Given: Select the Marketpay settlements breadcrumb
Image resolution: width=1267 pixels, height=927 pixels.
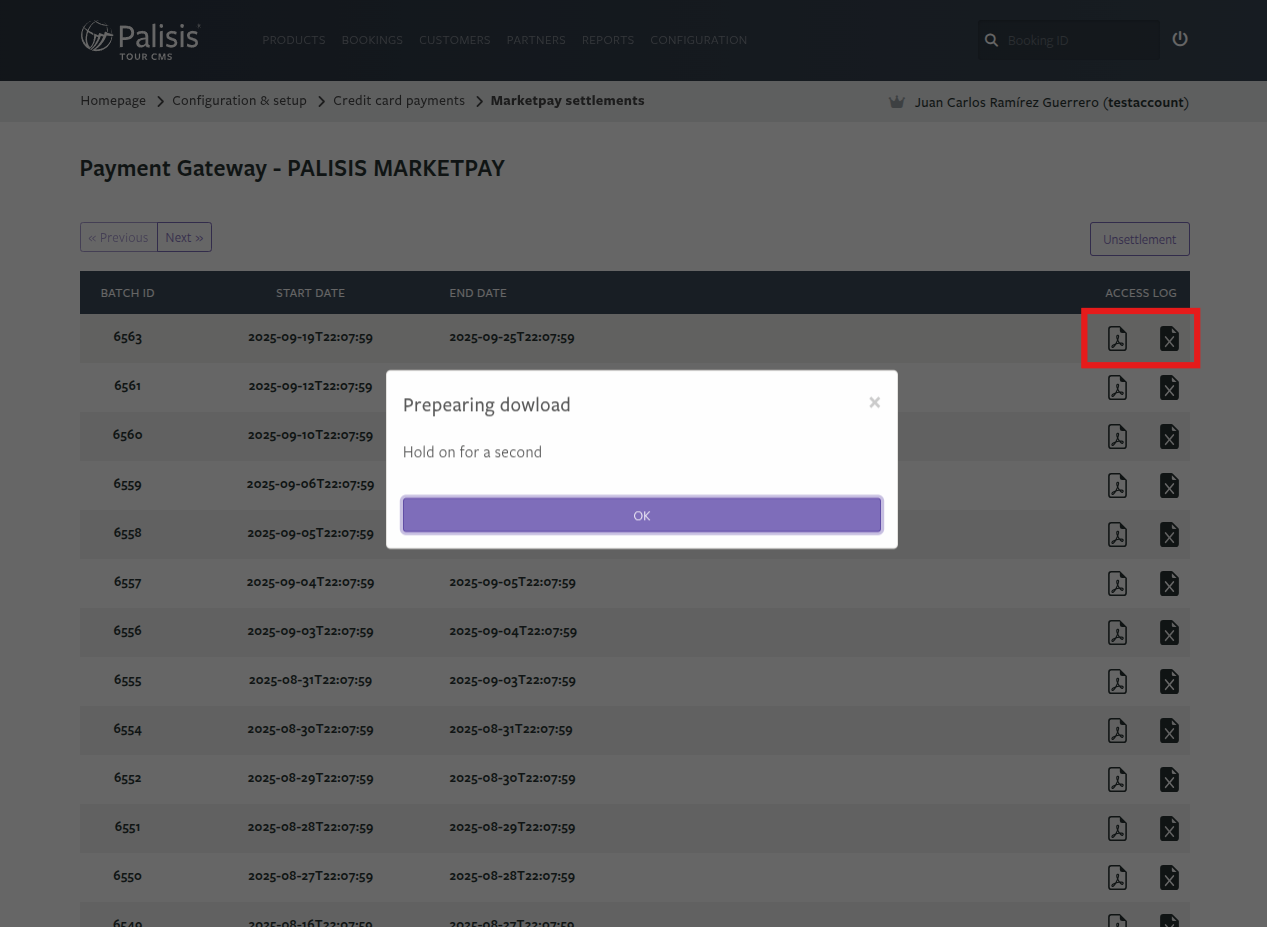Looking at the screenshot, I should coord(567,101).
